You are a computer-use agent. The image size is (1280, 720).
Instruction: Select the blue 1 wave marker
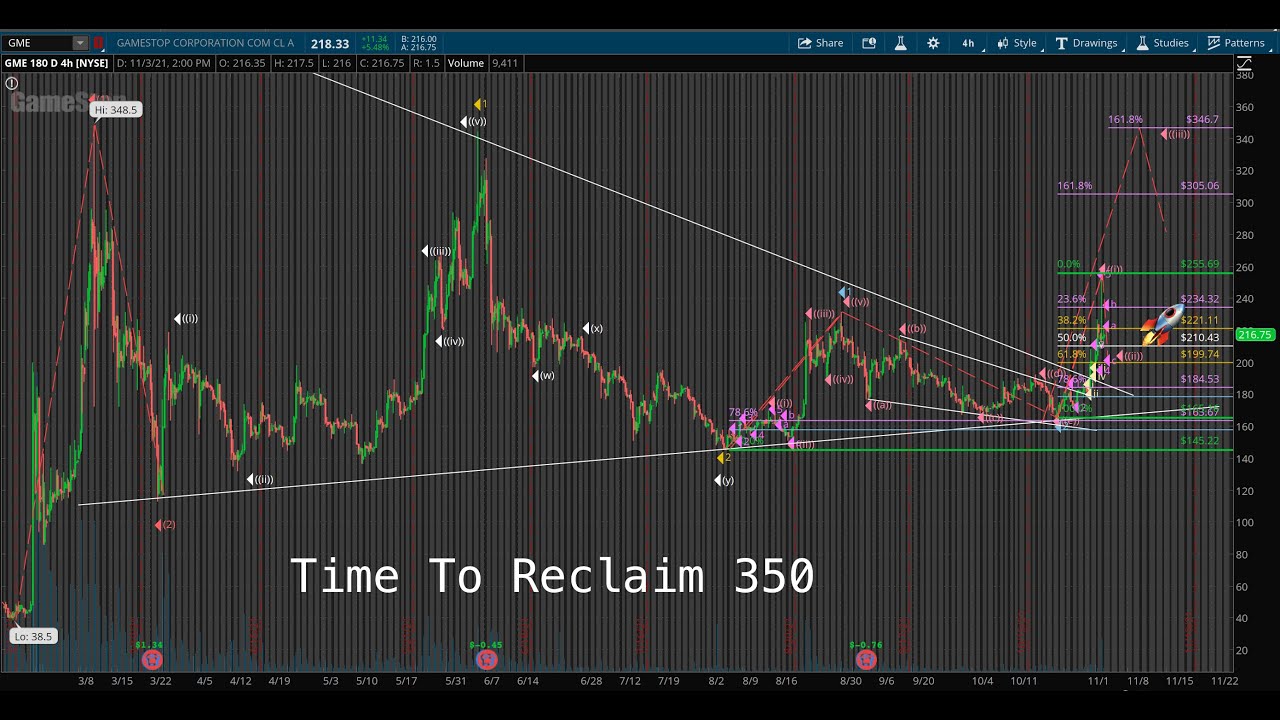(x=844, y=292)
